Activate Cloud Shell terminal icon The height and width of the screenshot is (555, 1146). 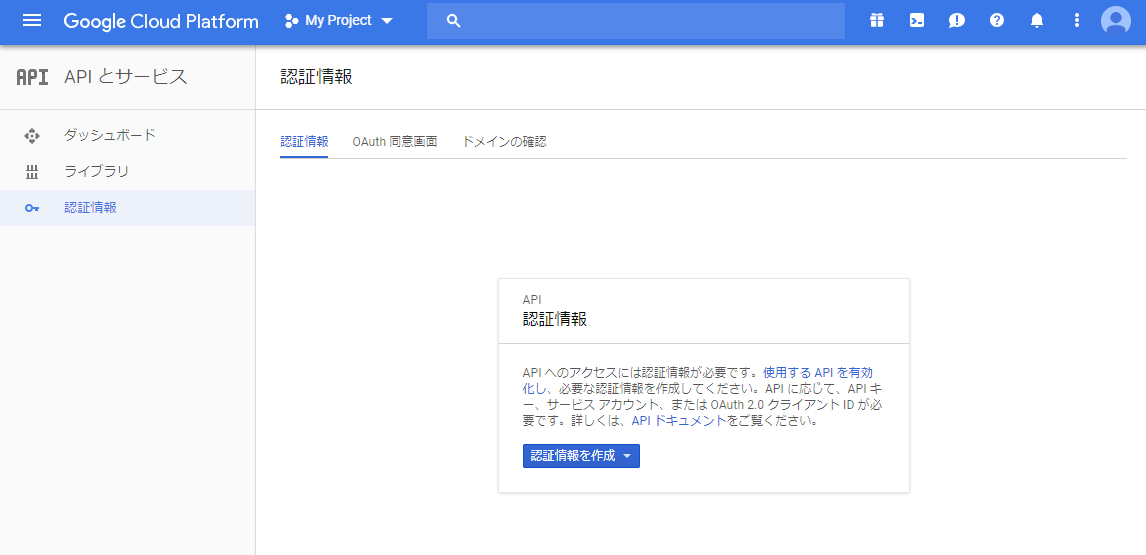pos(917,20)
